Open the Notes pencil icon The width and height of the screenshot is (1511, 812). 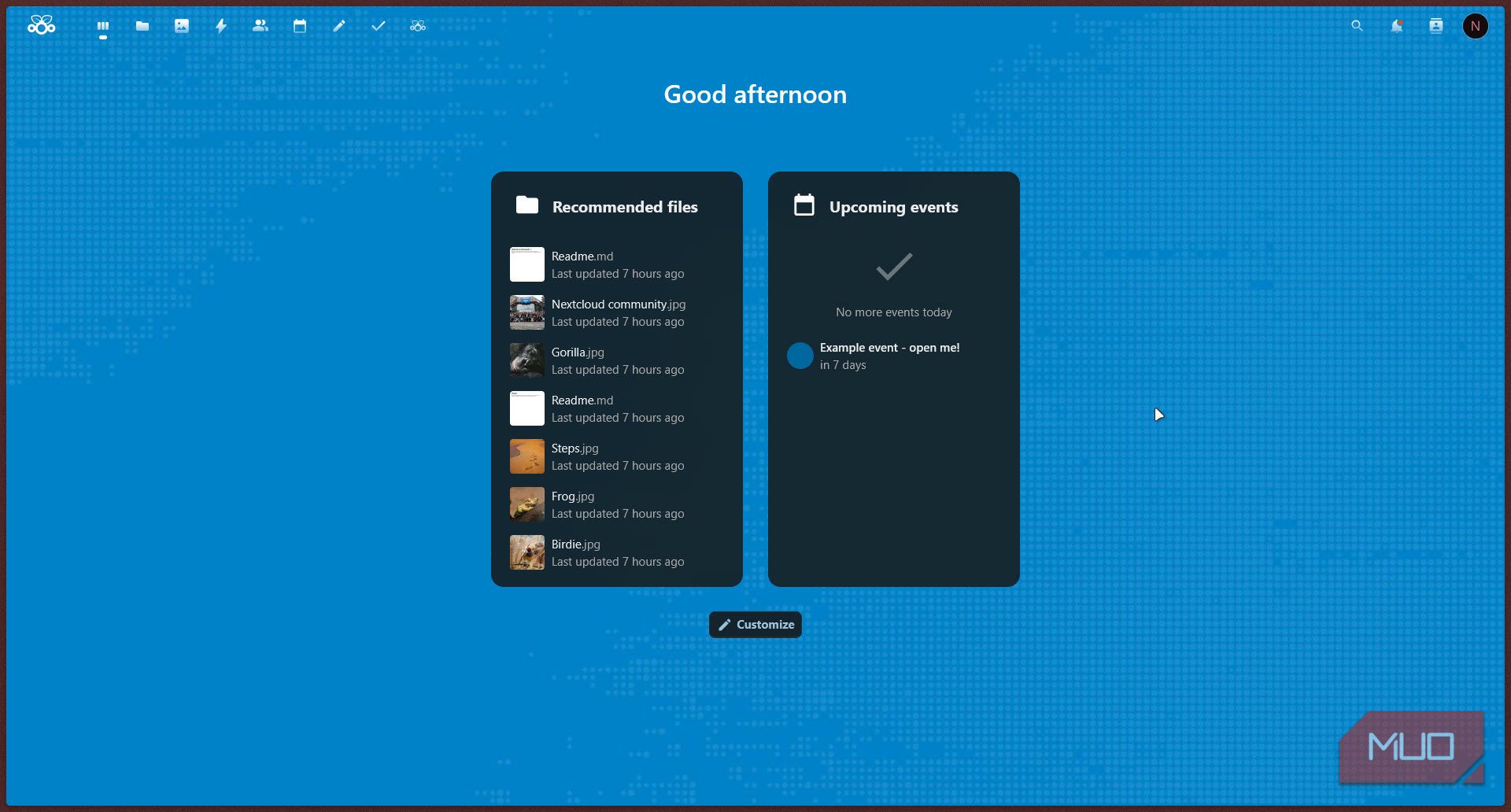[x=339, y=26]
